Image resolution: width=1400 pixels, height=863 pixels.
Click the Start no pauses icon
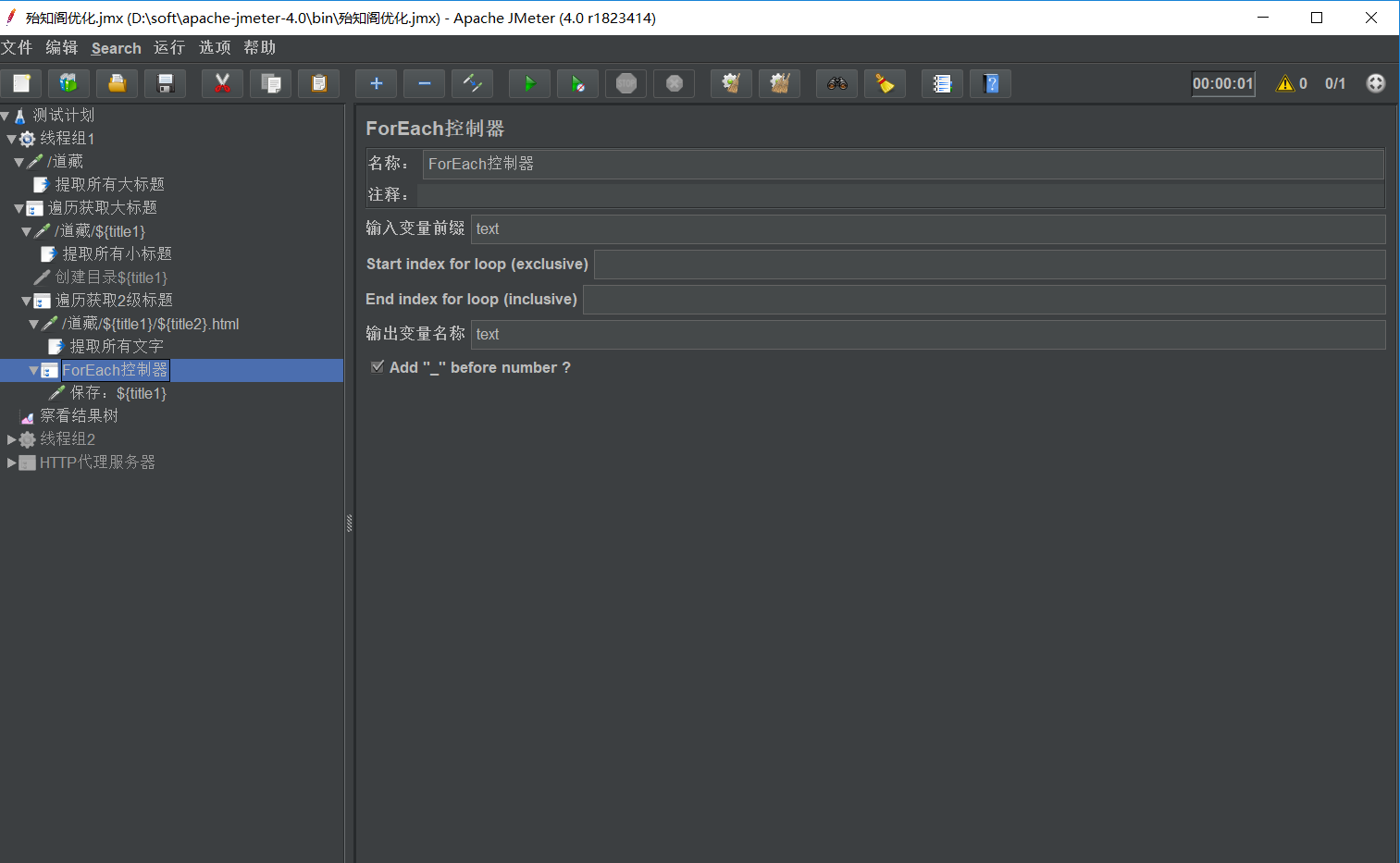click(x=578, y=83)
